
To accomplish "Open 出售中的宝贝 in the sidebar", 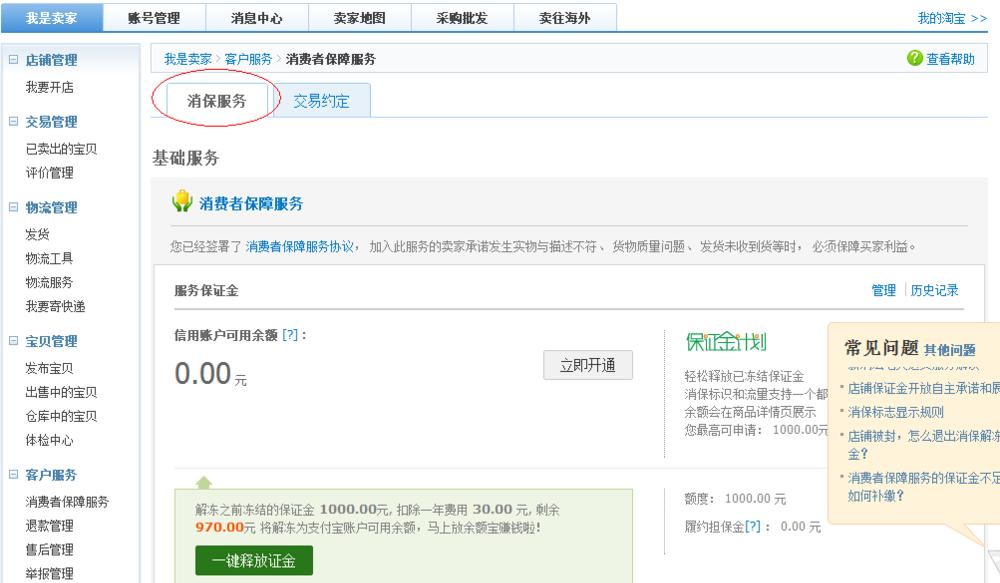I will (61, 392).
